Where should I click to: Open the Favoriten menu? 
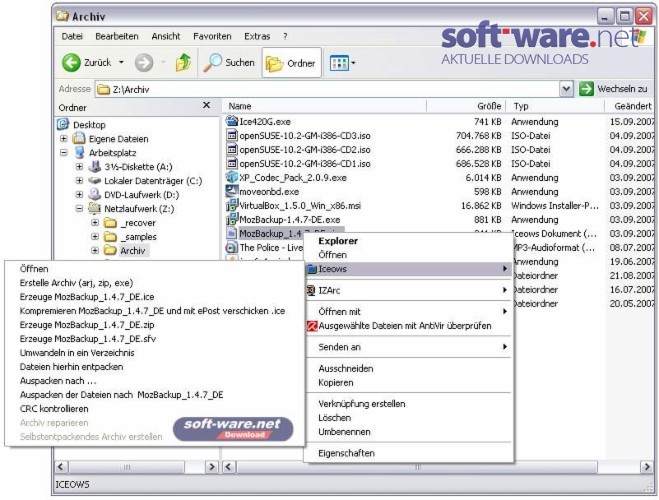click(212, 37)
